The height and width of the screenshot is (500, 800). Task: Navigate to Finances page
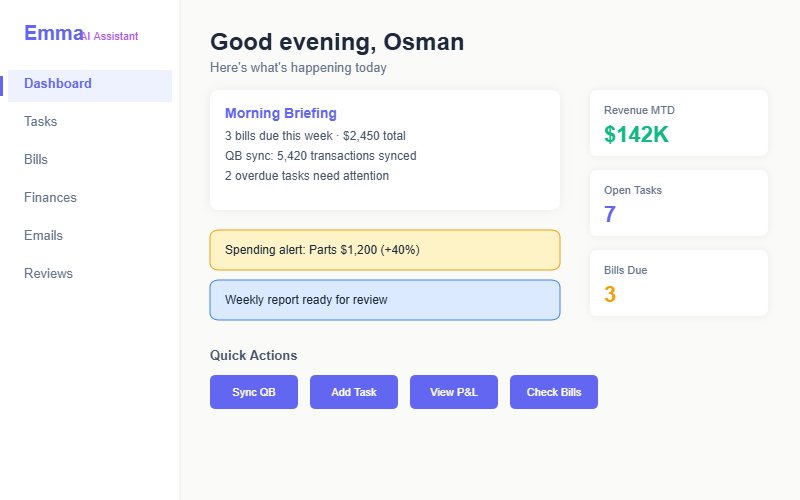pos(50,198)
